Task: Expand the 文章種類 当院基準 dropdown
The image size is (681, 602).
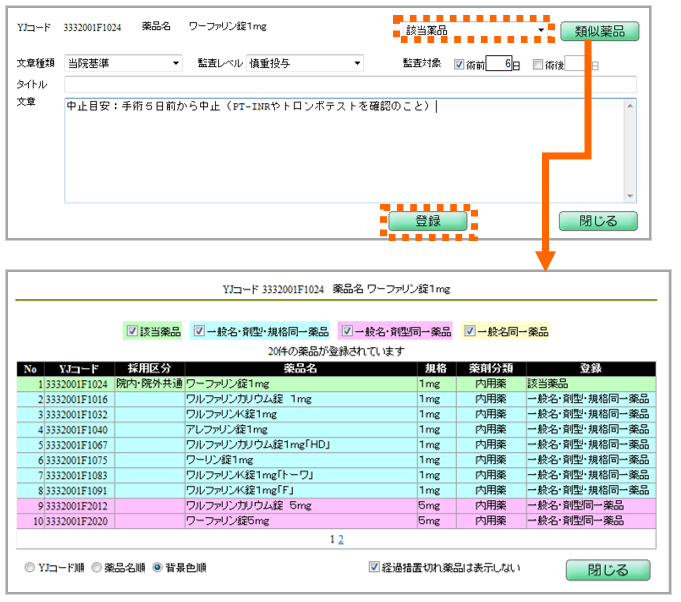Action: tap(176, 63)
